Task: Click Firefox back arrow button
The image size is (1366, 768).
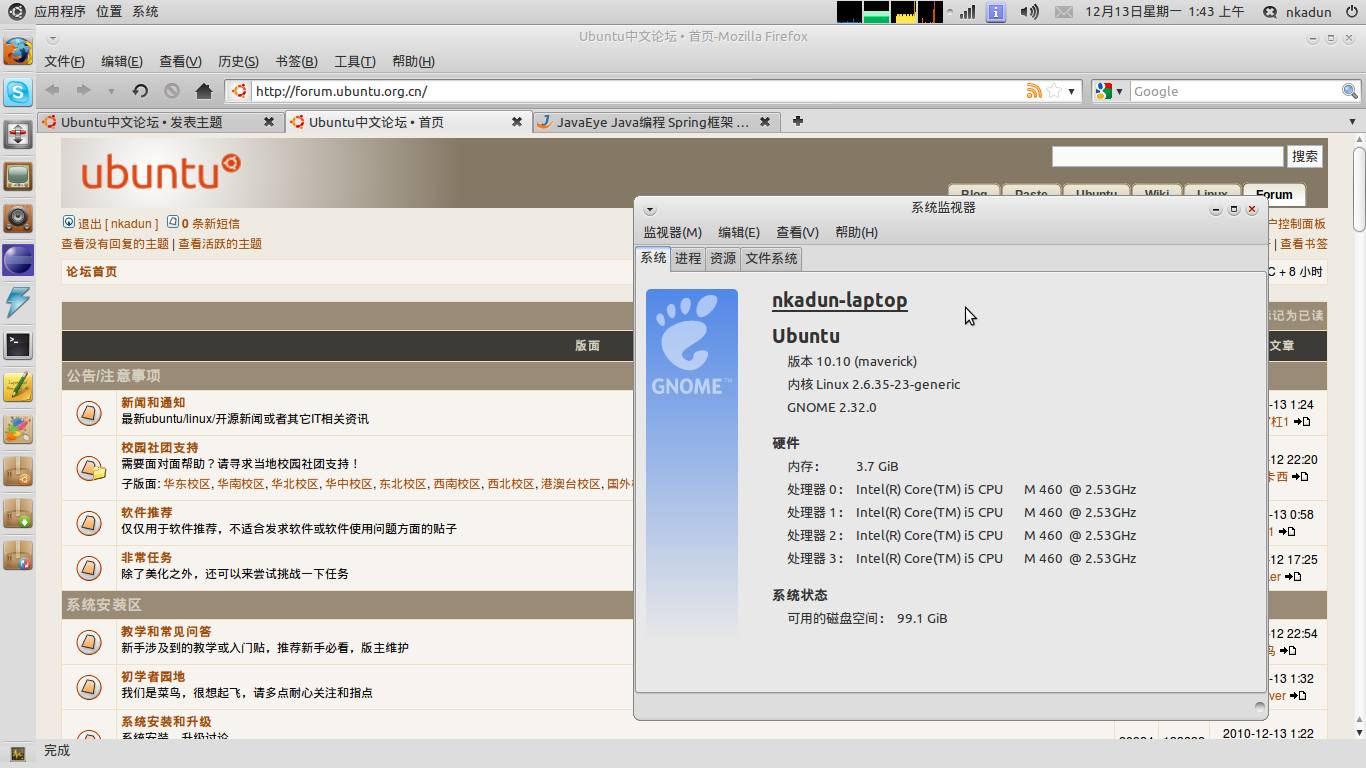Action: (x=52, y=91)
